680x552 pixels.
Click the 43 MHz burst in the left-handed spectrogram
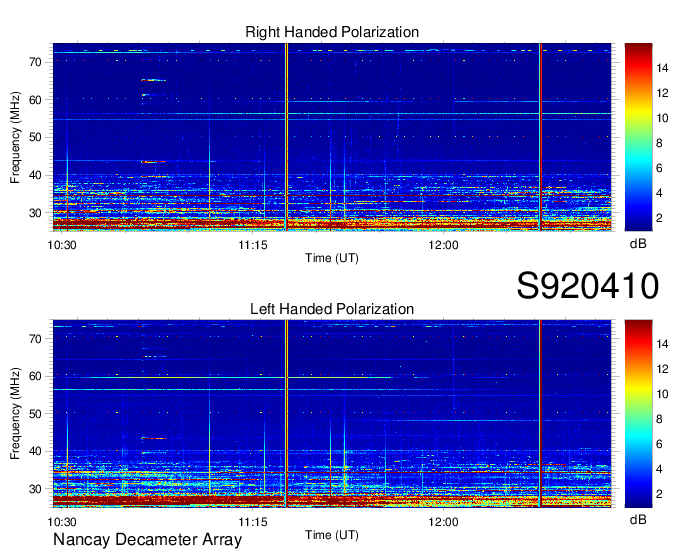(154, 438)
